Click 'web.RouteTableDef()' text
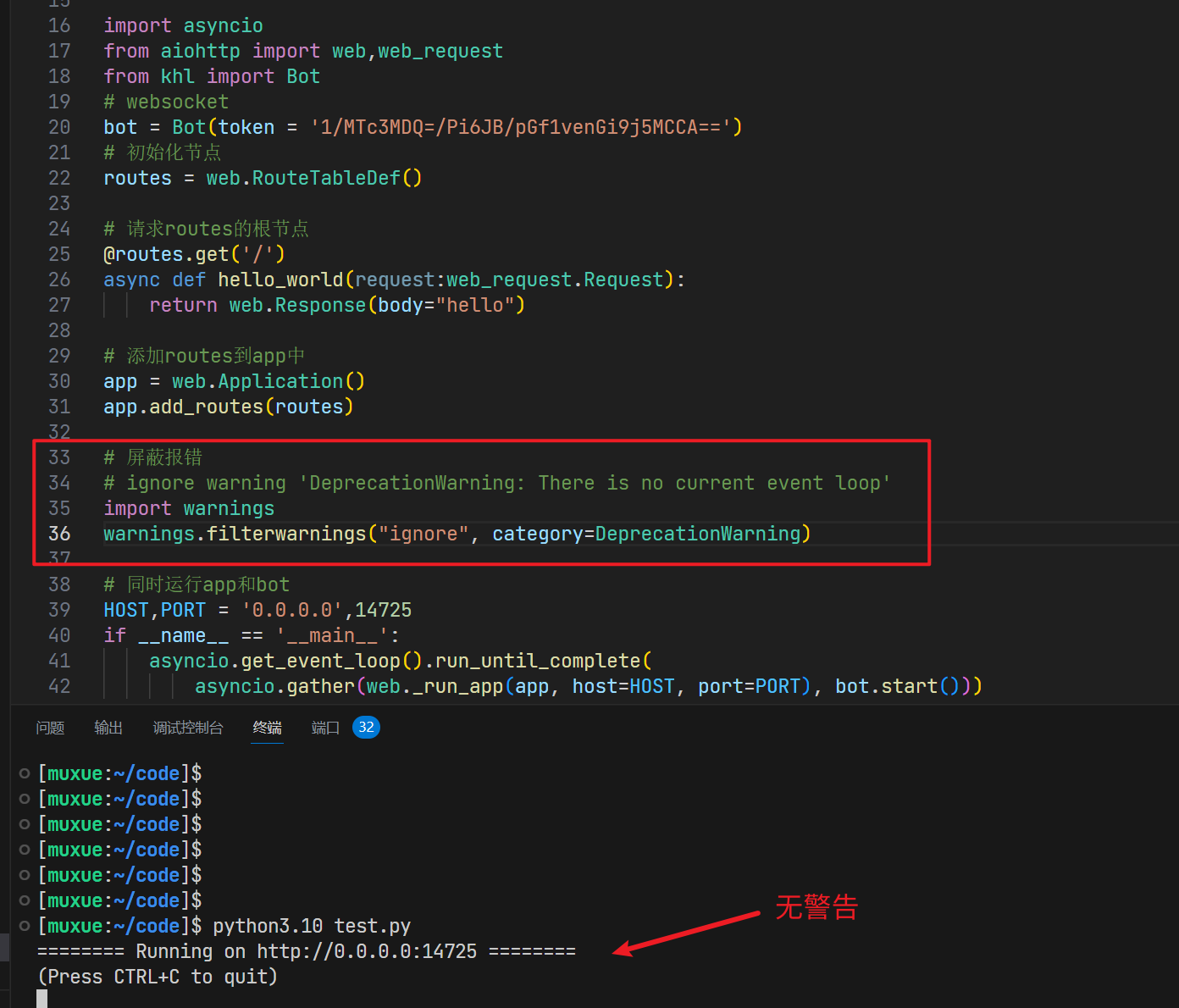This screenshot has height=1008, width=1179. (314, 178)
